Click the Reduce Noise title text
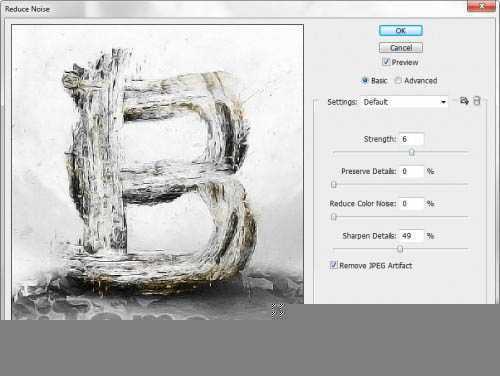The width and height of the screenshot is (500, 376). [x=27, y=9]
